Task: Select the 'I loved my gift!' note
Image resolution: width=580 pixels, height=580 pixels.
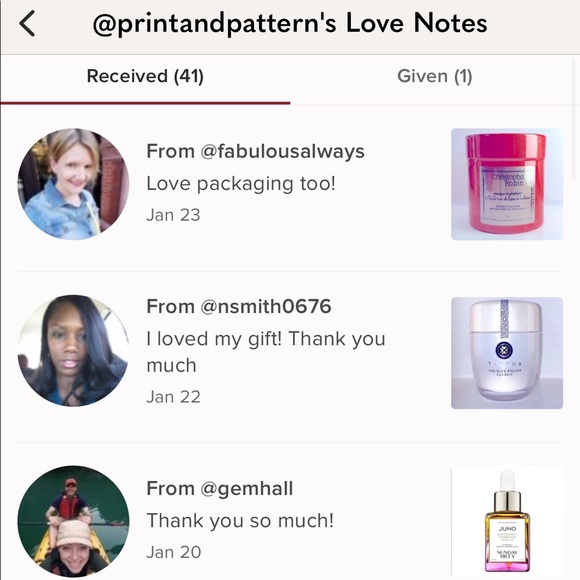Action: (266, 352)
